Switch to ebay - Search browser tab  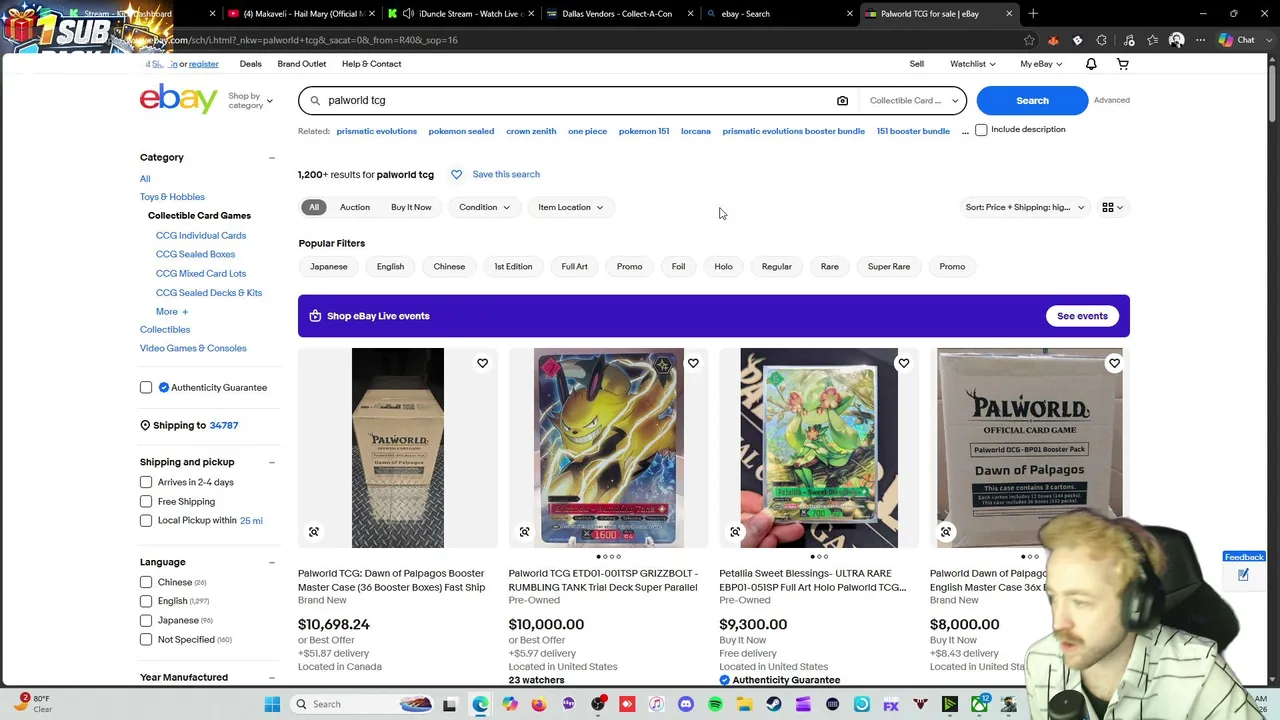[x=772, y=14]
